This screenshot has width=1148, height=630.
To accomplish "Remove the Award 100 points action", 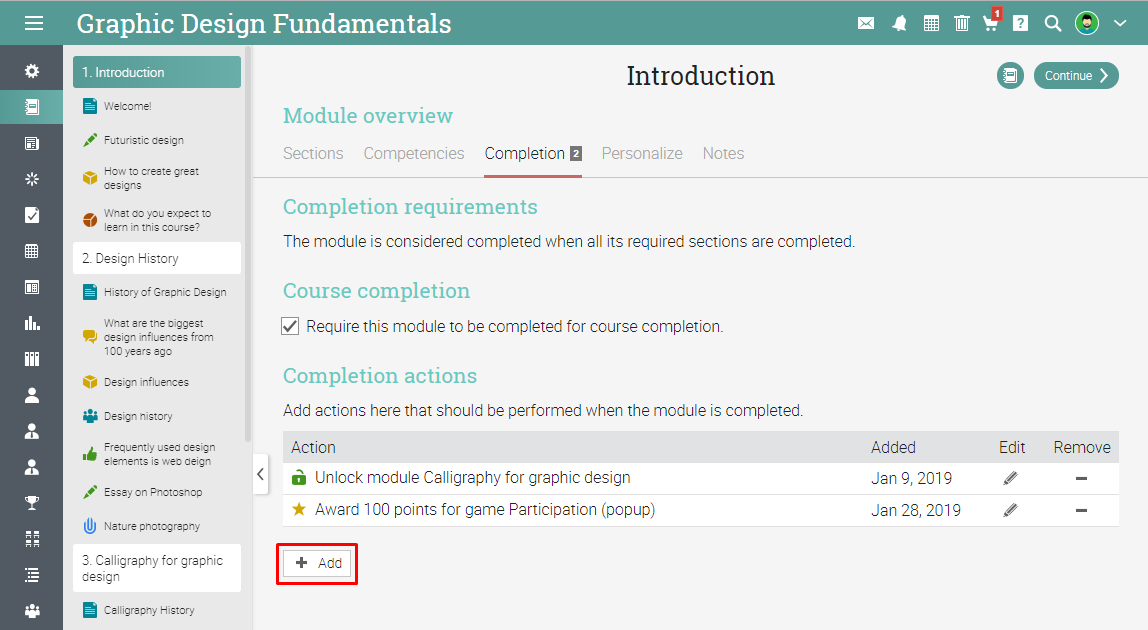I will click(1081, 510).
